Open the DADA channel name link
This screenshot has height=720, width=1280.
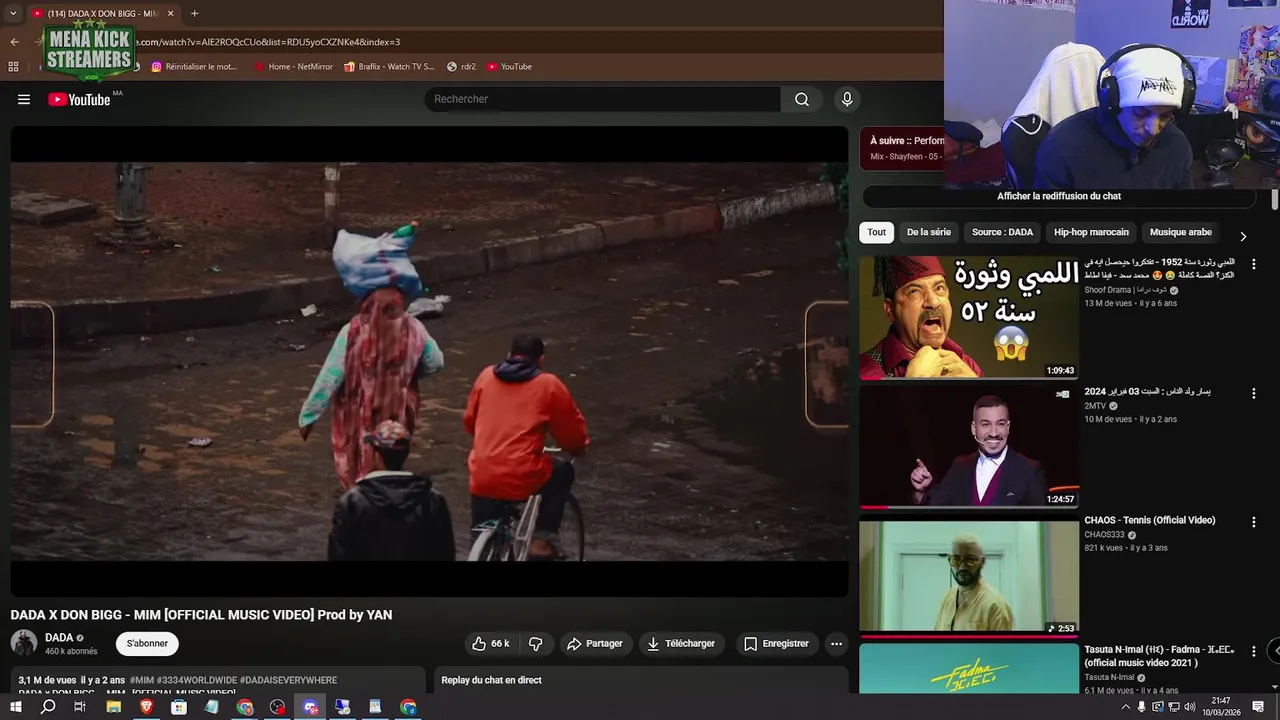click(59, 638)
